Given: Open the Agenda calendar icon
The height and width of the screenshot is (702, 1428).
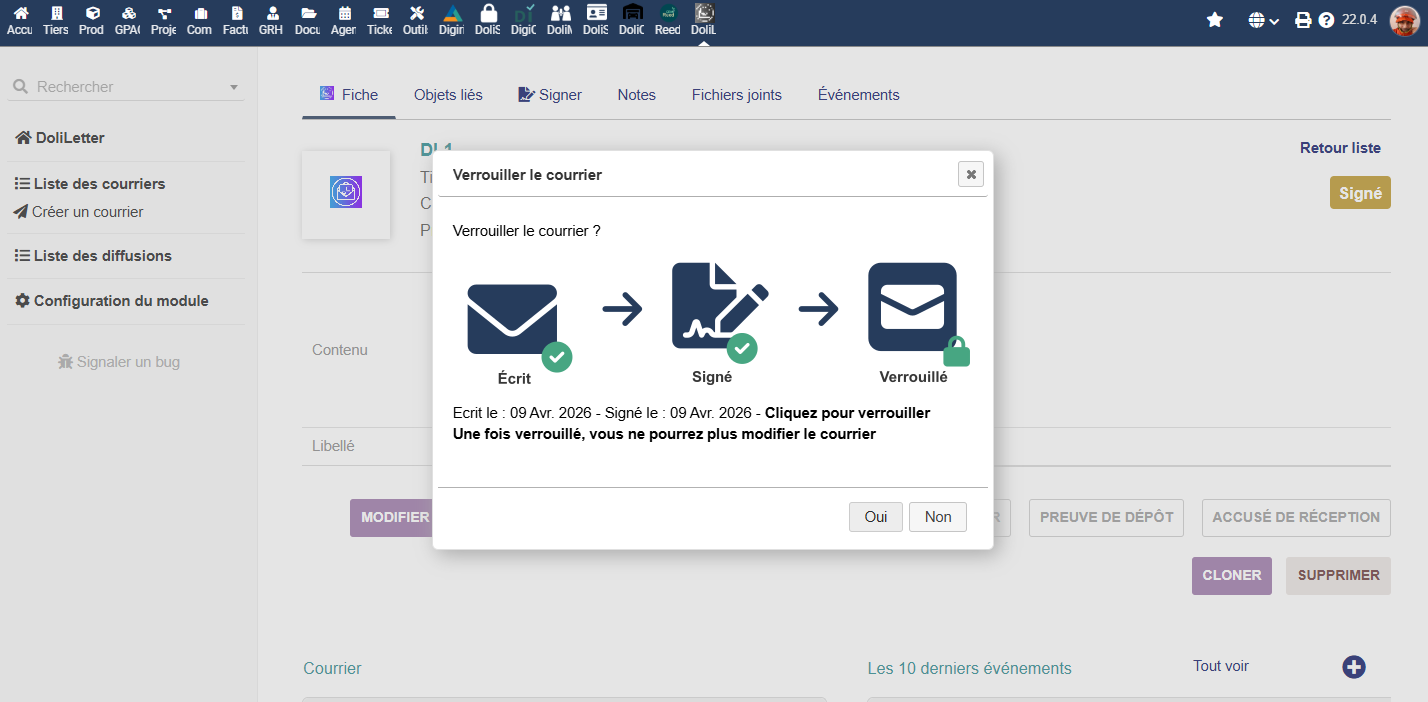Looking at the screenshot, I should point(344,20).
